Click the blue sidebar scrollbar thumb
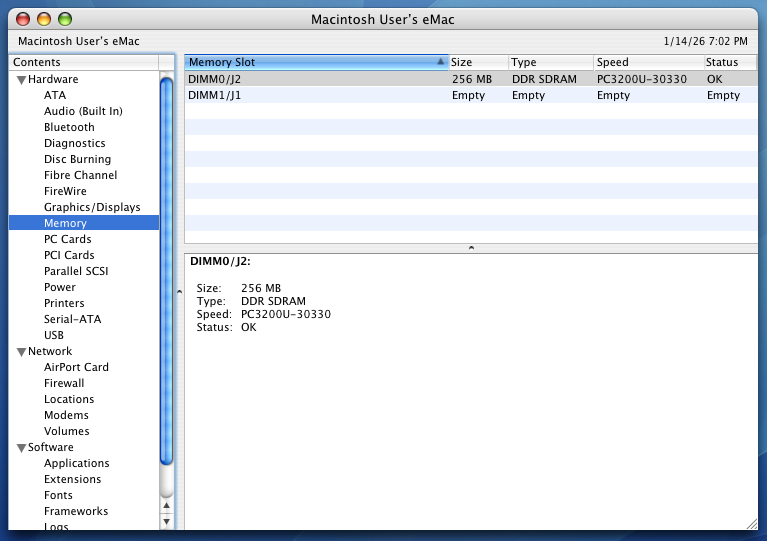The height and width of the screenshot is (541, 767). [x=166, y=270]
